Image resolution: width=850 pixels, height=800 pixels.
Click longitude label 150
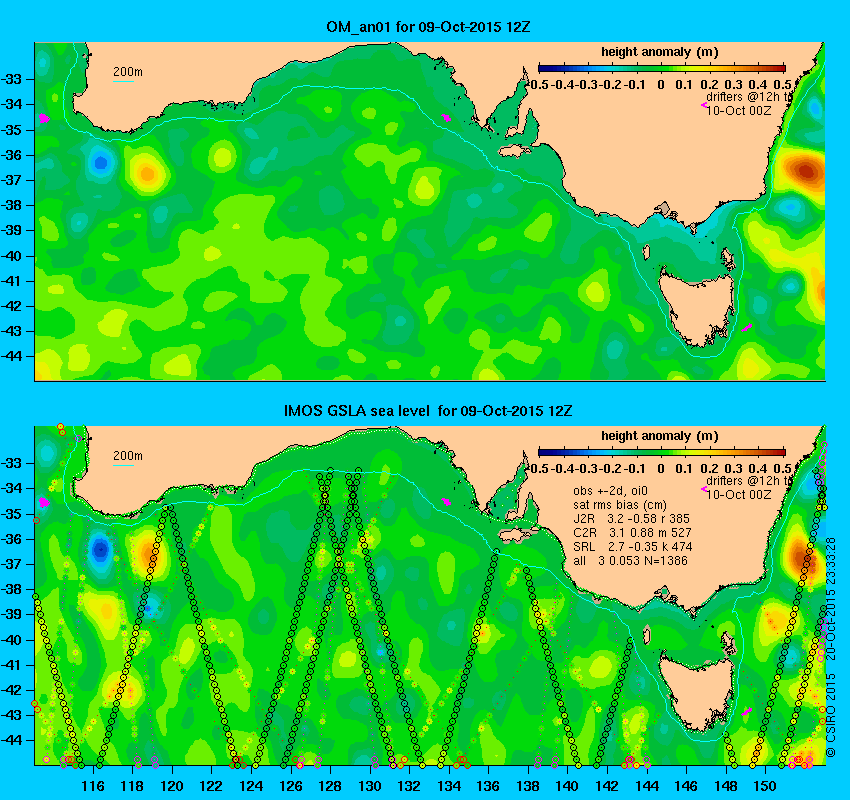pyautogui.click(x=765, y=785)
